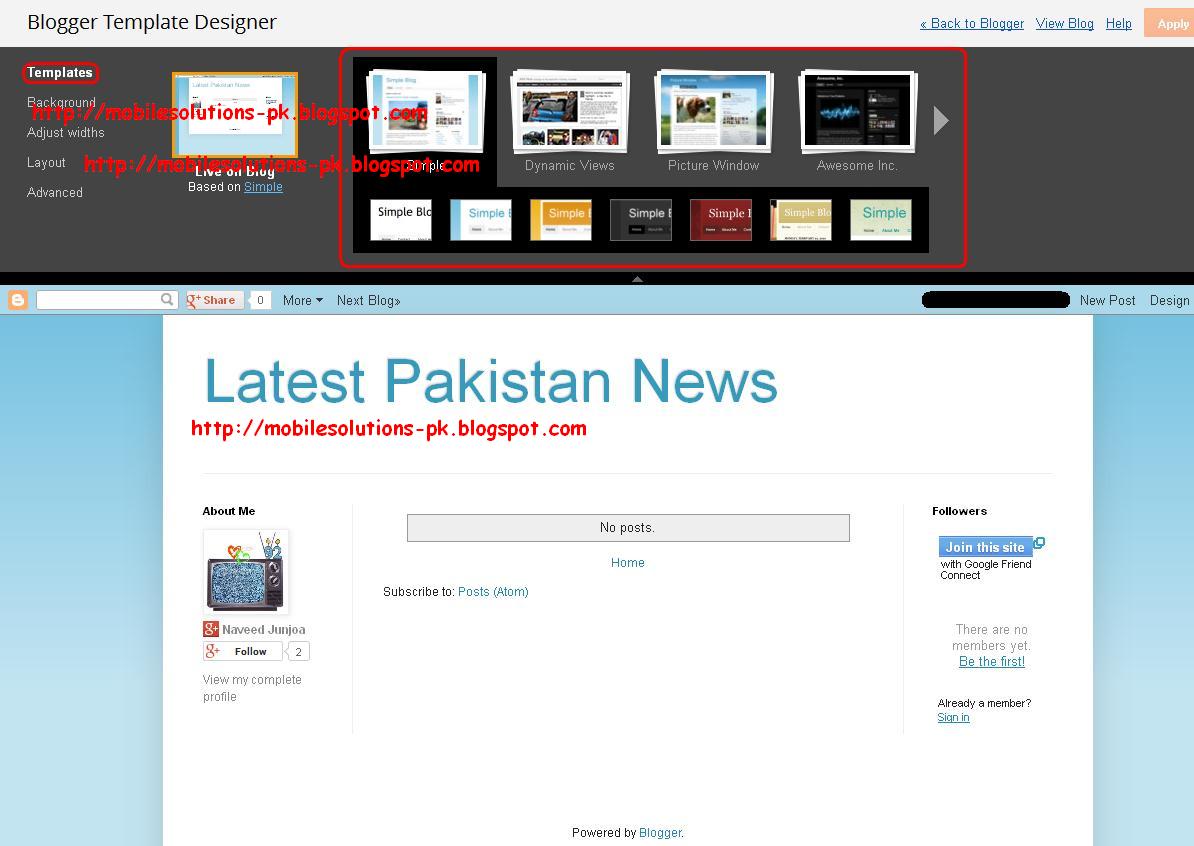Open the Design link in navbar
Viewport: 1194px width, 846px height.
(x=1170, y=301)
